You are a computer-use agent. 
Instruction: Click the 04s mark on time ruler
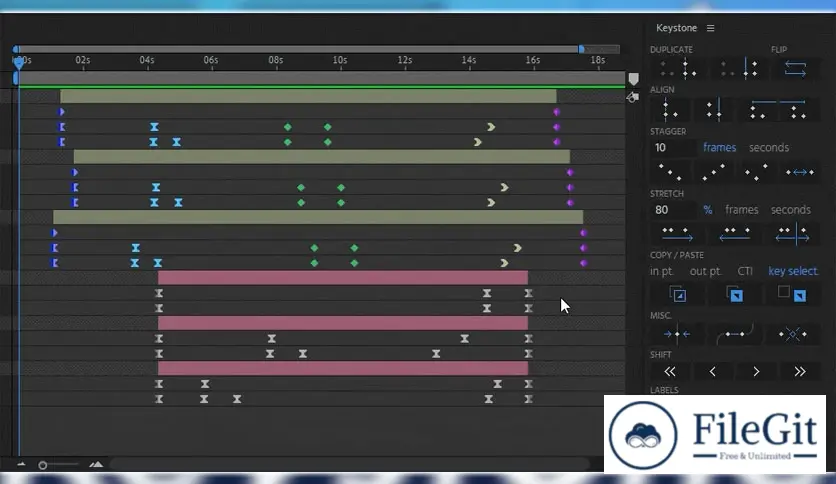[x=147, y=60]
